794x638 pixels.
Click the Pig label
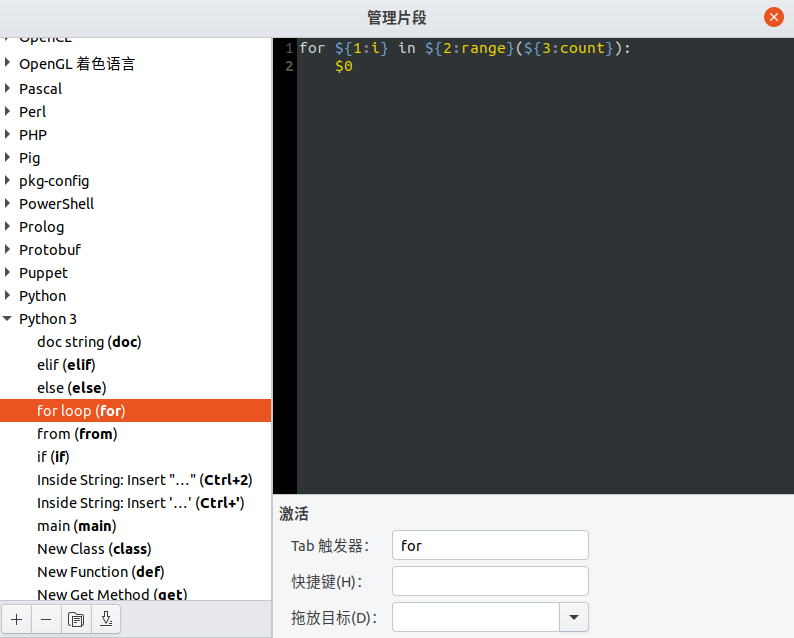29,158
